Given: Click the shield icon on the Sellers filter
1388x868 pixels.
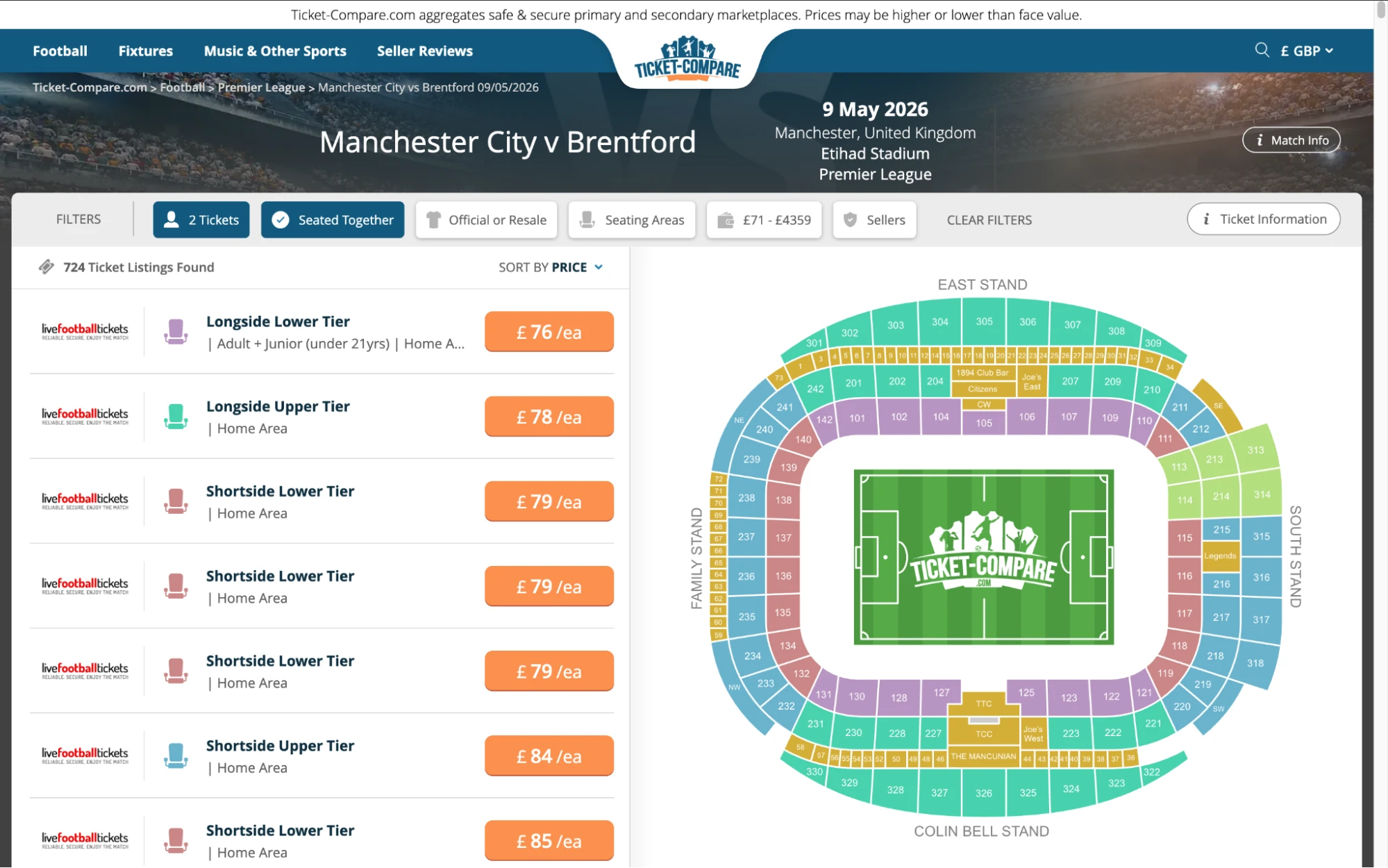Looking at the screenshot, I should click(x=850, y=219).
